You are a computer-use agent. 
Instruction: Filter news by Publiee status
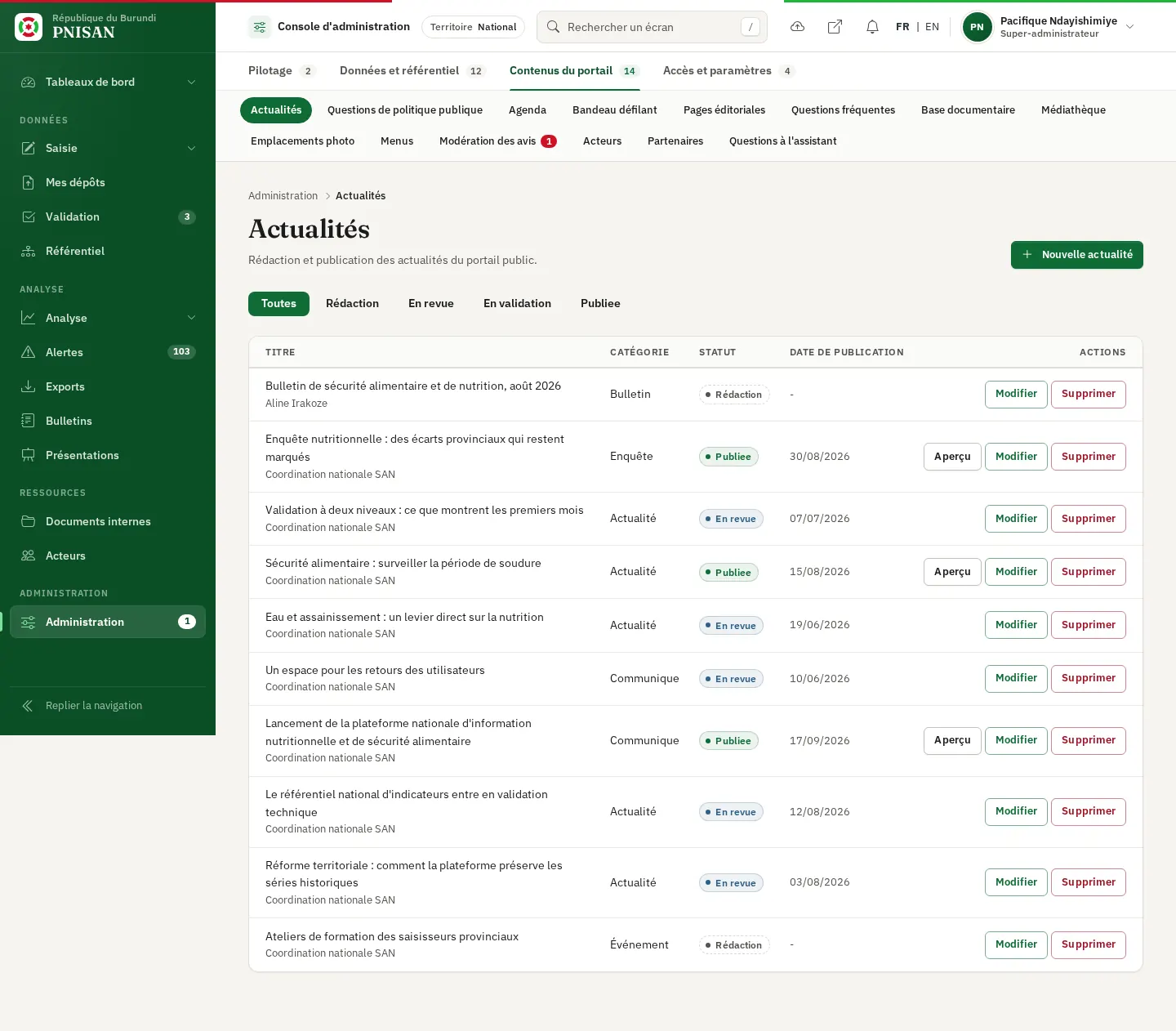(600, 304)
